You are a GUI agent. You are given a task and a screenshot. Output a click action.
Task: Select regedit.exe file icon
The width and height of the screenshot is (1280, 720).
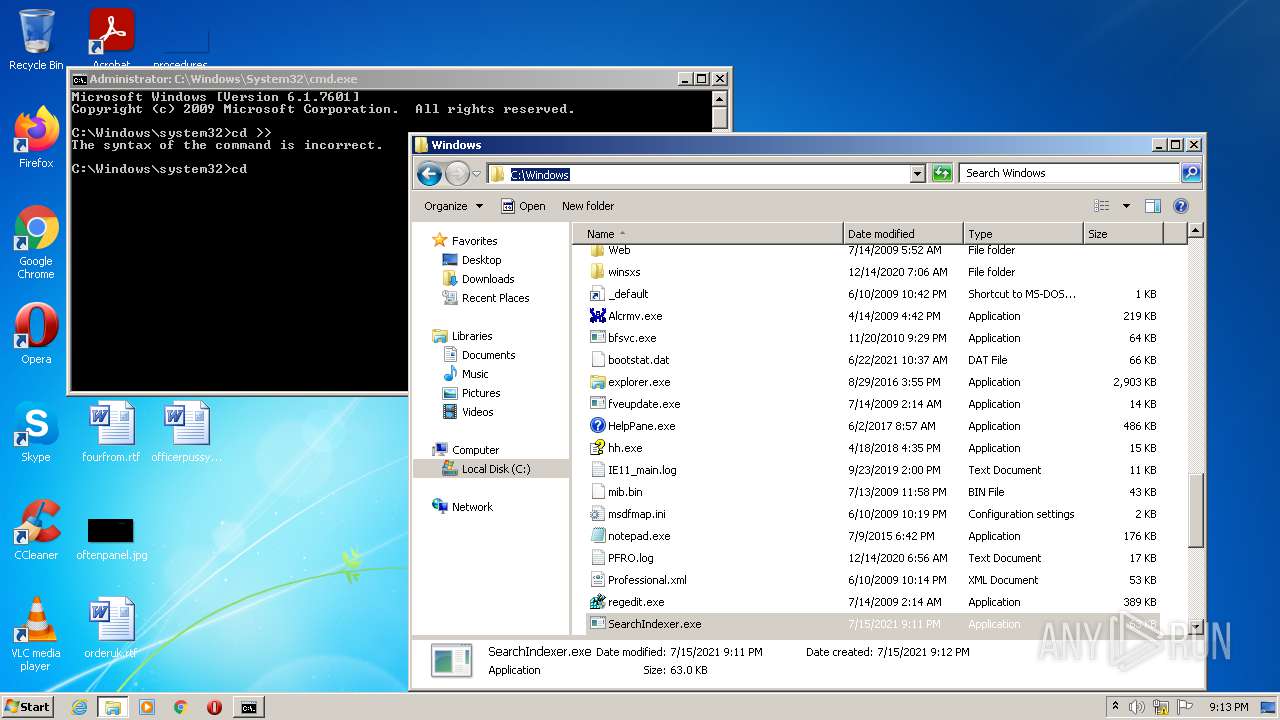click(598, 602)
